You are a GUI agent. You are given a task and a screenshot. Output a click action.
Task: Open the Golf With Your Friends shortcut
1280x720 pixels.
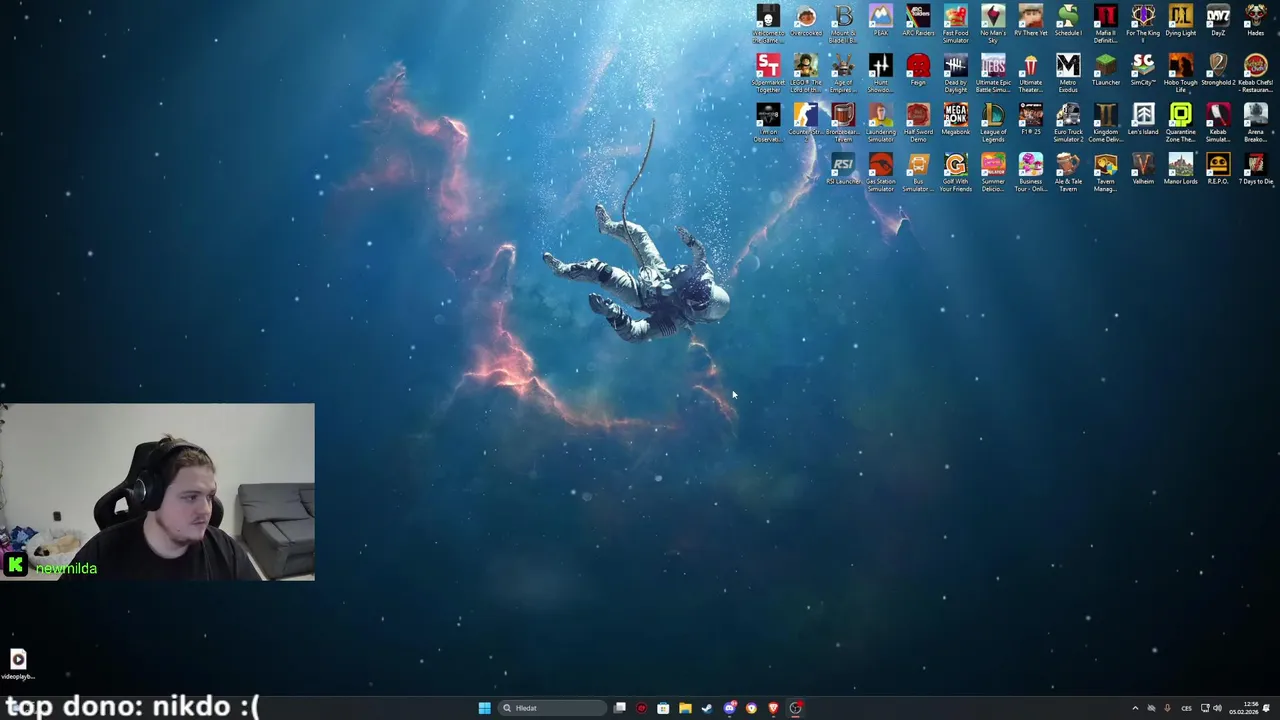click(955, 170)
